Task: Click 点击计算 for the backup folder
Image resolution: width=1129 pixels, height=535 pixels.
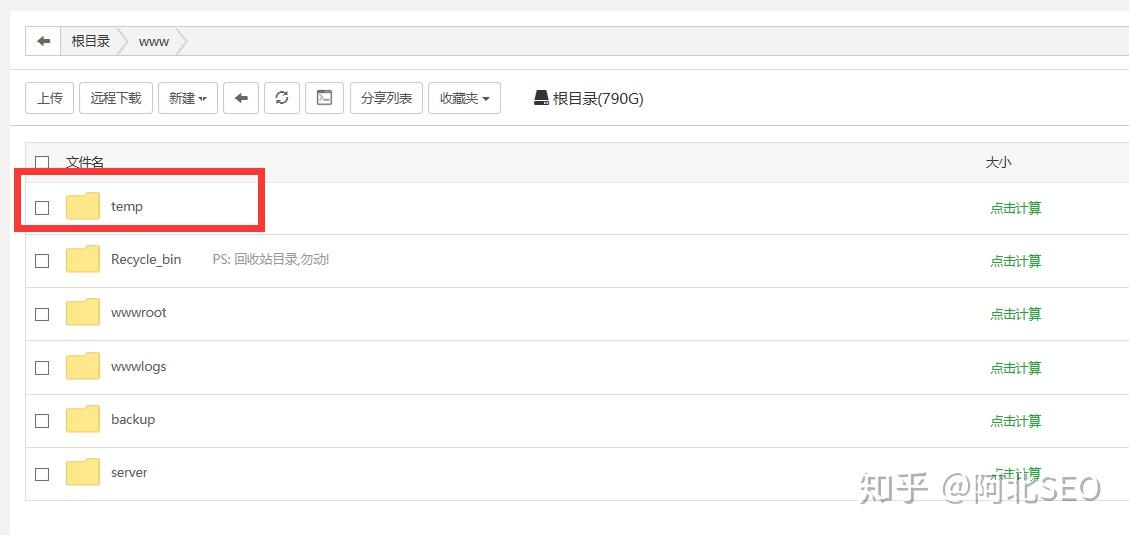Action: coord(1015,421)
